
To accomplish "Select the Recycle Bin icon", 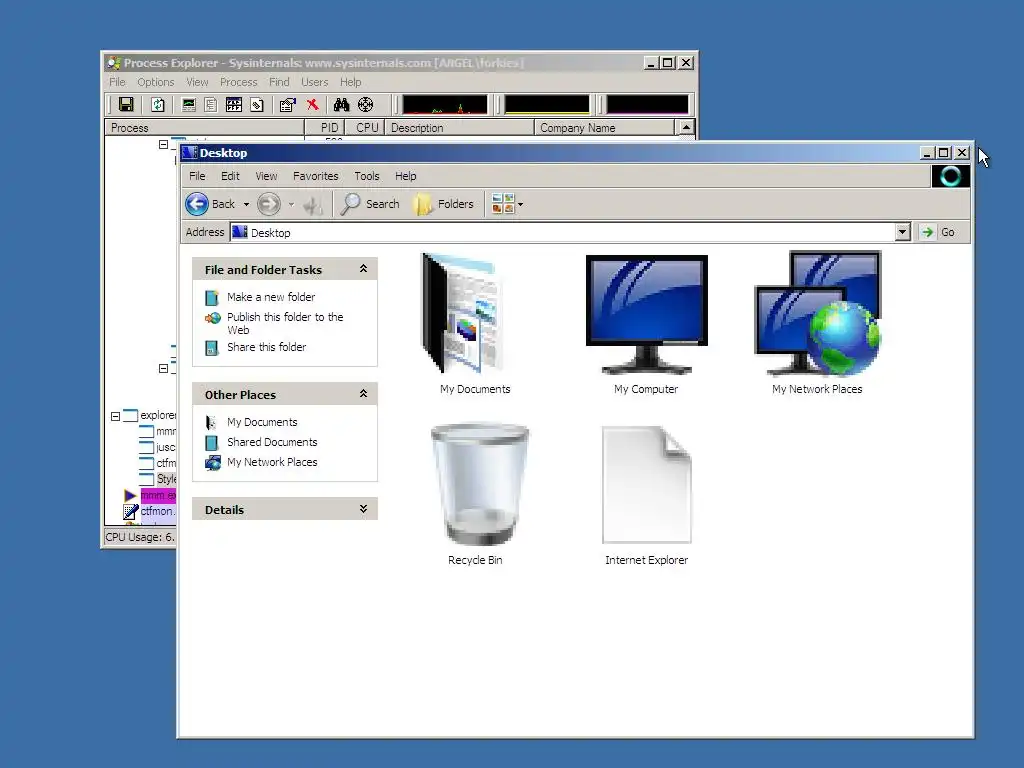I will [479, 484].
